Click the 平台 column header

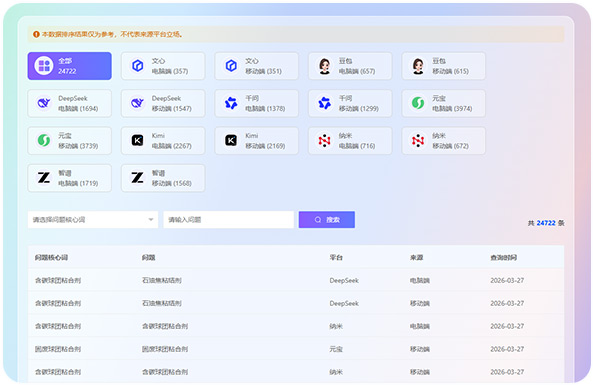coord(336,258)
